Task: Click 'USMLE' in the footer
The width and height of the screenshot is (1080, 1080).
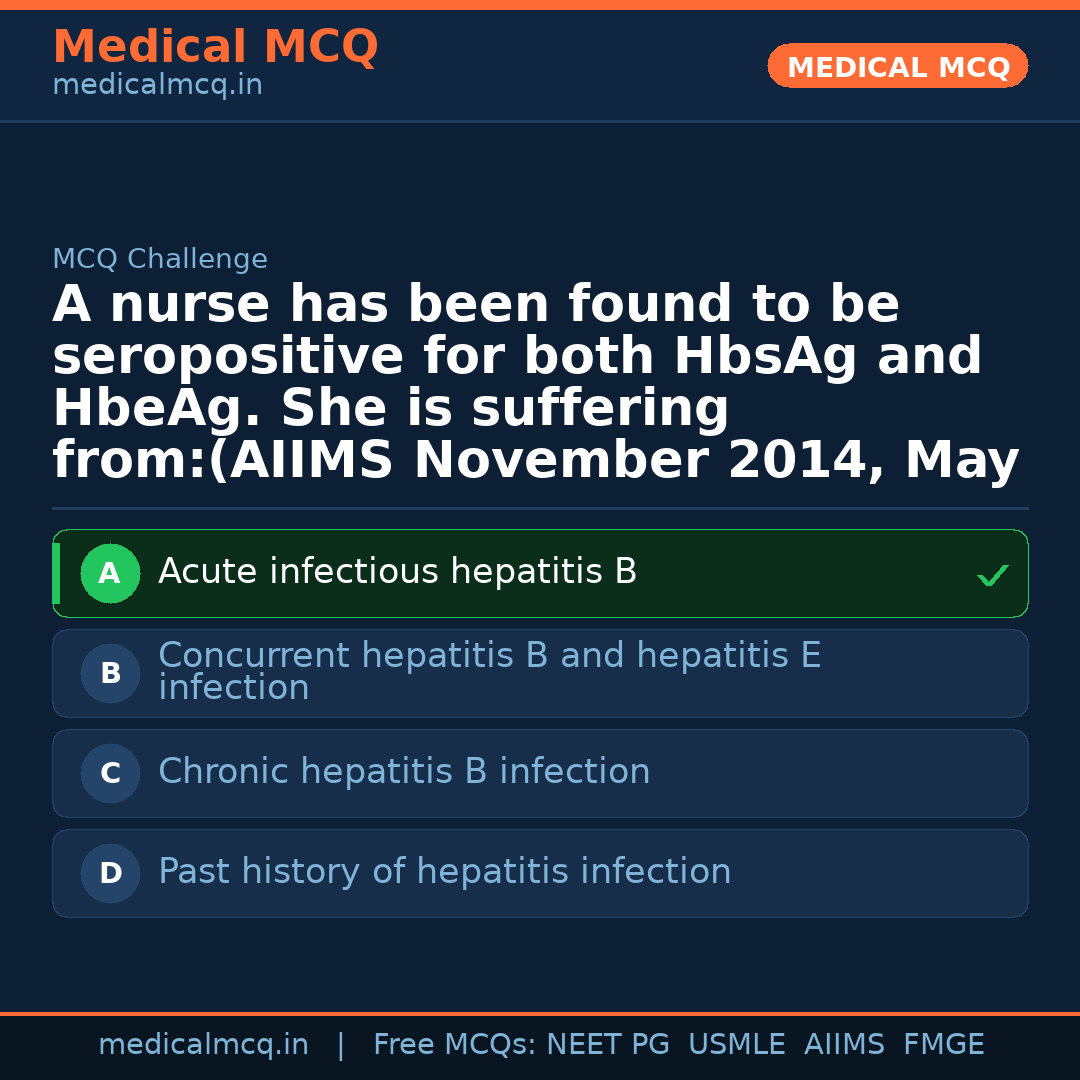Action: coord(736,1045)
